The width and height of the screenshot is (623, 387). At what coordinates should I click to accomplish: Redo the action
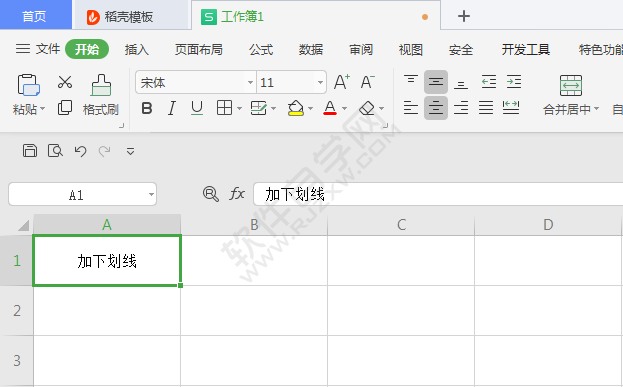pos(104,151)
